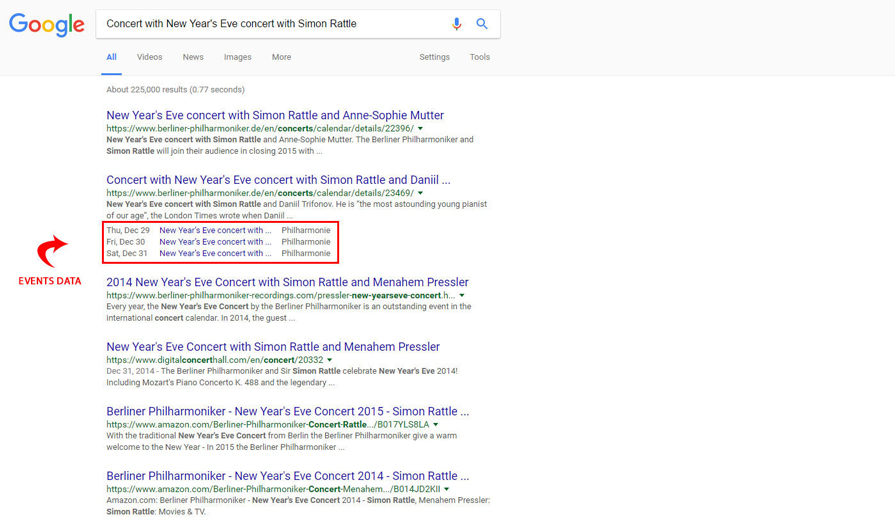The width and height of the screenshot is (895, 525).
Task: Open Settings under search bar
Action: click(x=434, y=57)
